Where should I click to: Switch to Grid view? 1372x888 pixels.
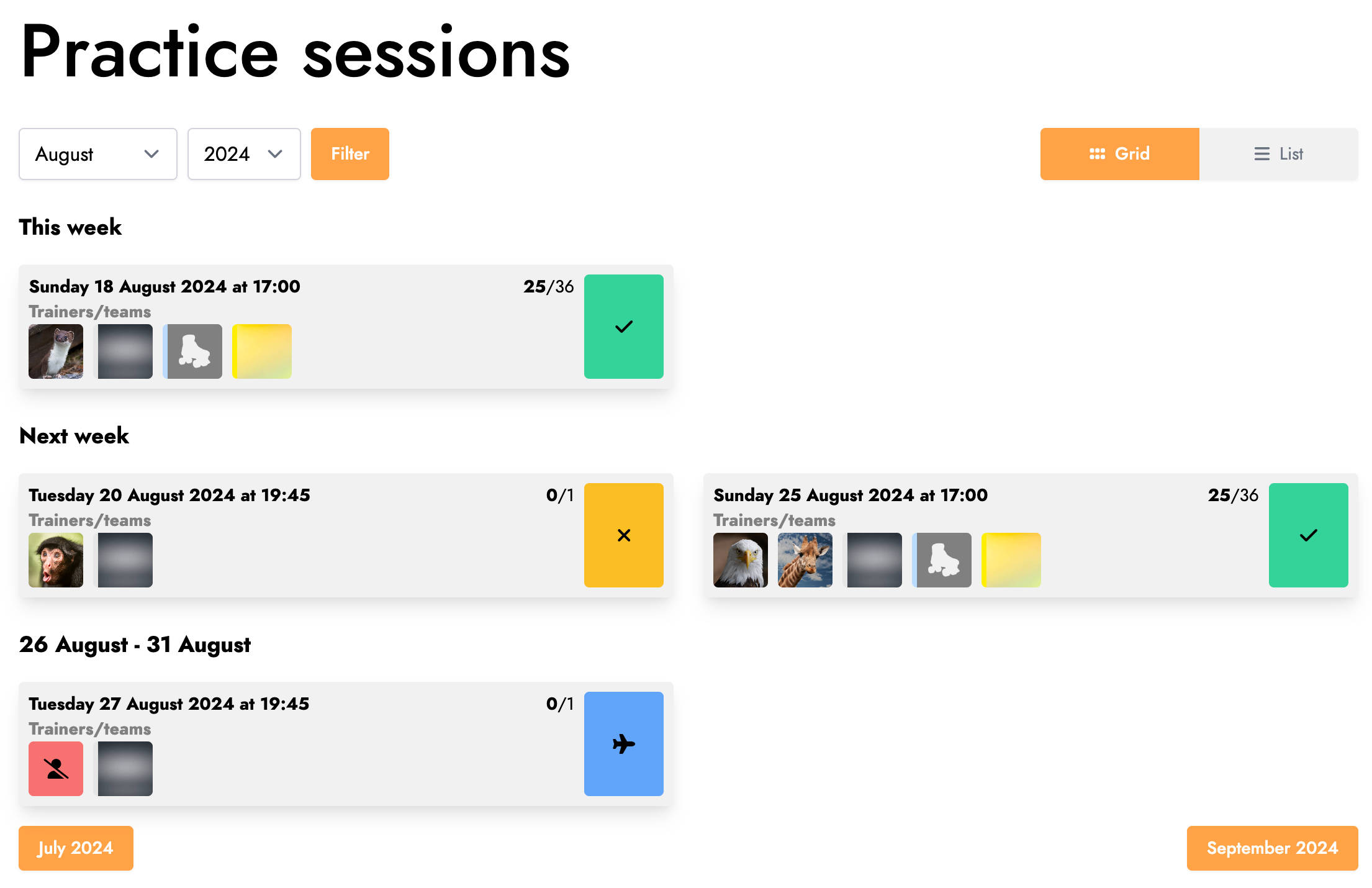point(1120,154)
